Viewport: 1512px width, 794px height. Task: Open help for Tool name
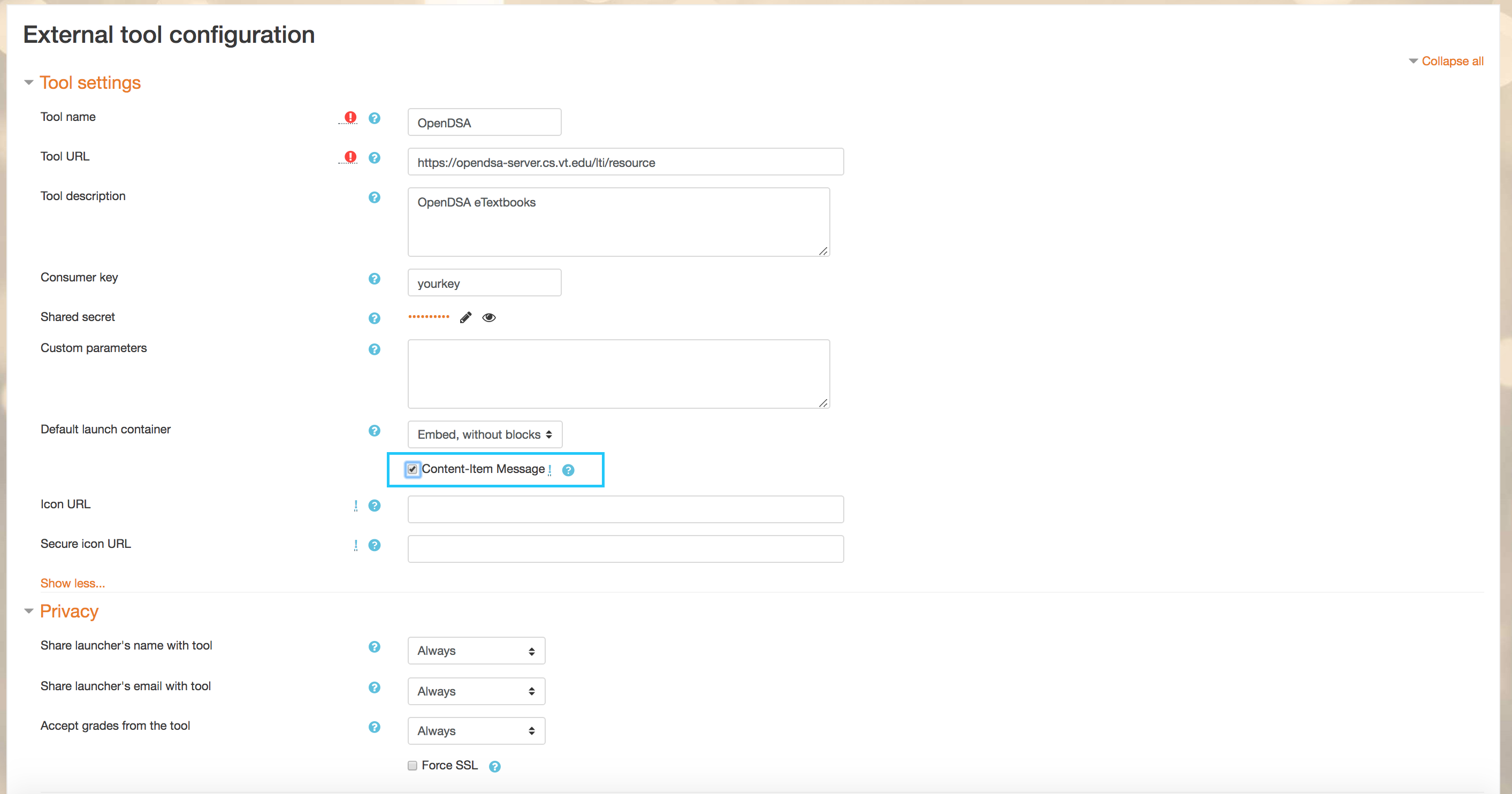375,118
